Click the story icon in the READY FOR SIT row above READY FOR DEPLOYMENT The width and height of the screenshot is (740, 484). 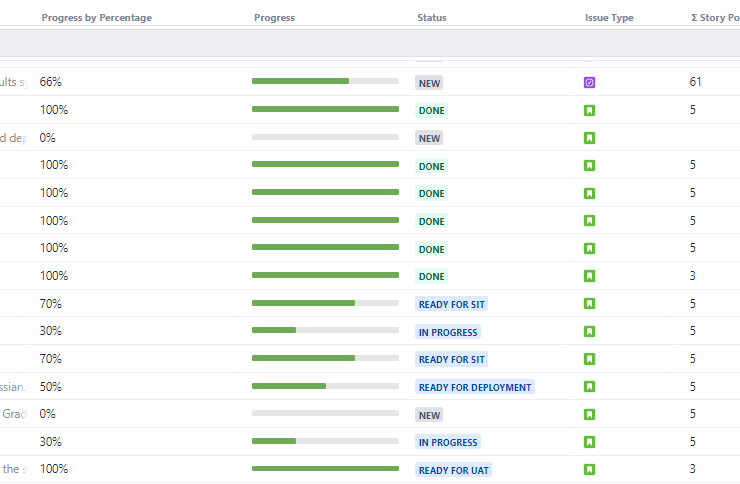coord(589,359)
